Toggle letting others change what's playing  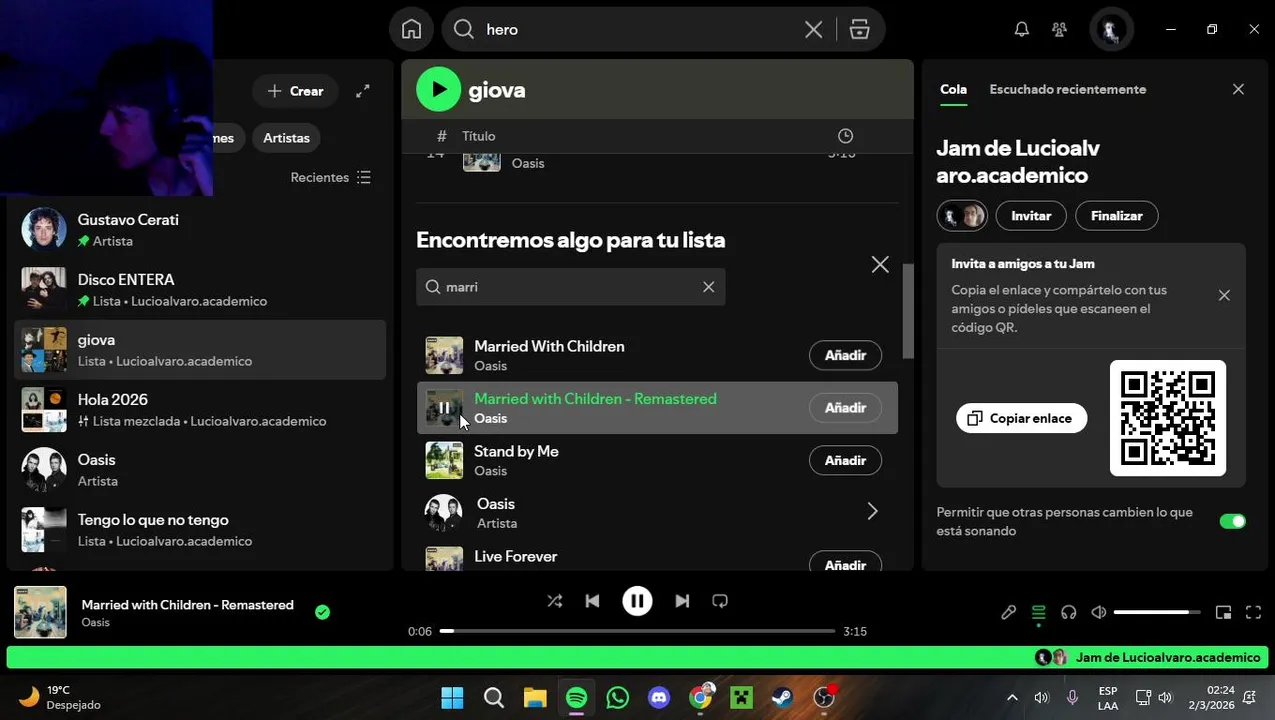coord(1233,521)
